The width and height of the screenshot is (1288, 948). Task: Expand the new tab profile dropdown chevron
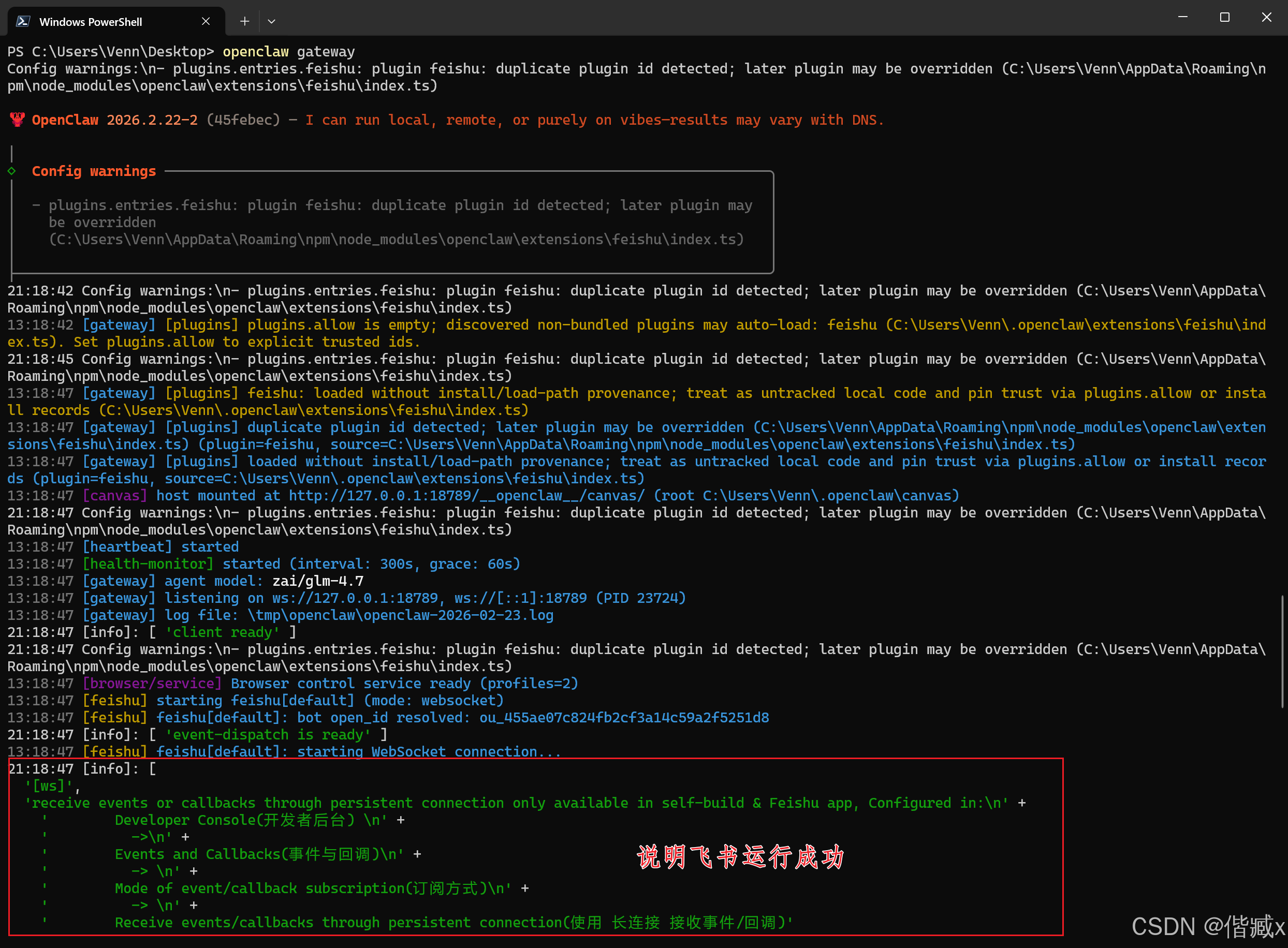271,21
